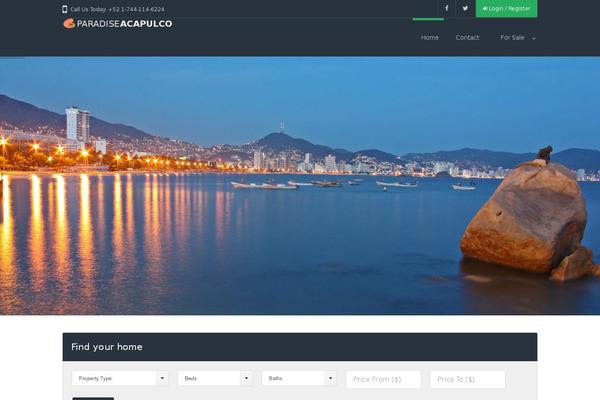
Task: Click the Login / Register button
Action: pyautogui.click(x=506, y=8)
